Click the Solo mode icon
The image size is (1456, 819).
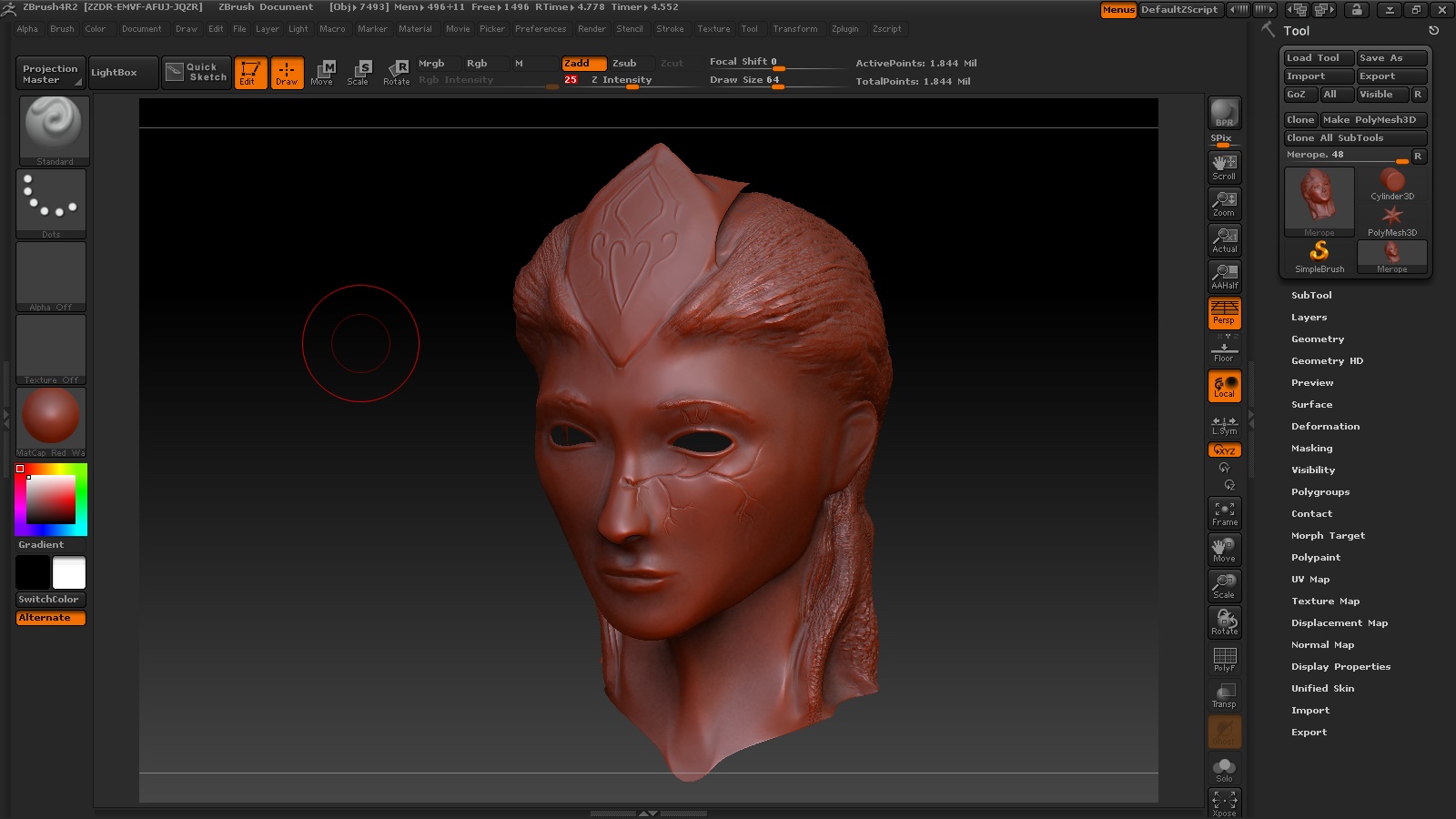1224,769
